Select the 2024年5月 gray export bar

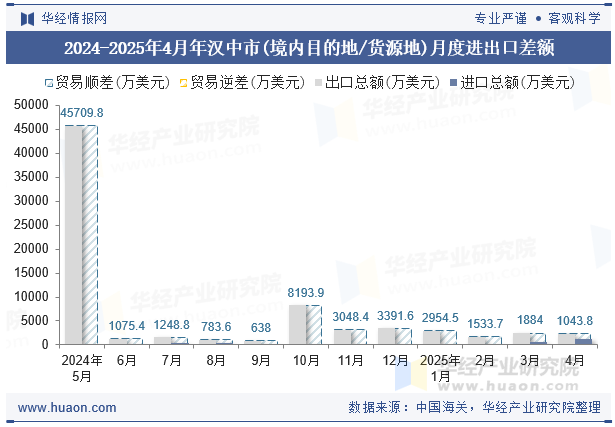pyautogui.click(x=74, y=235)
